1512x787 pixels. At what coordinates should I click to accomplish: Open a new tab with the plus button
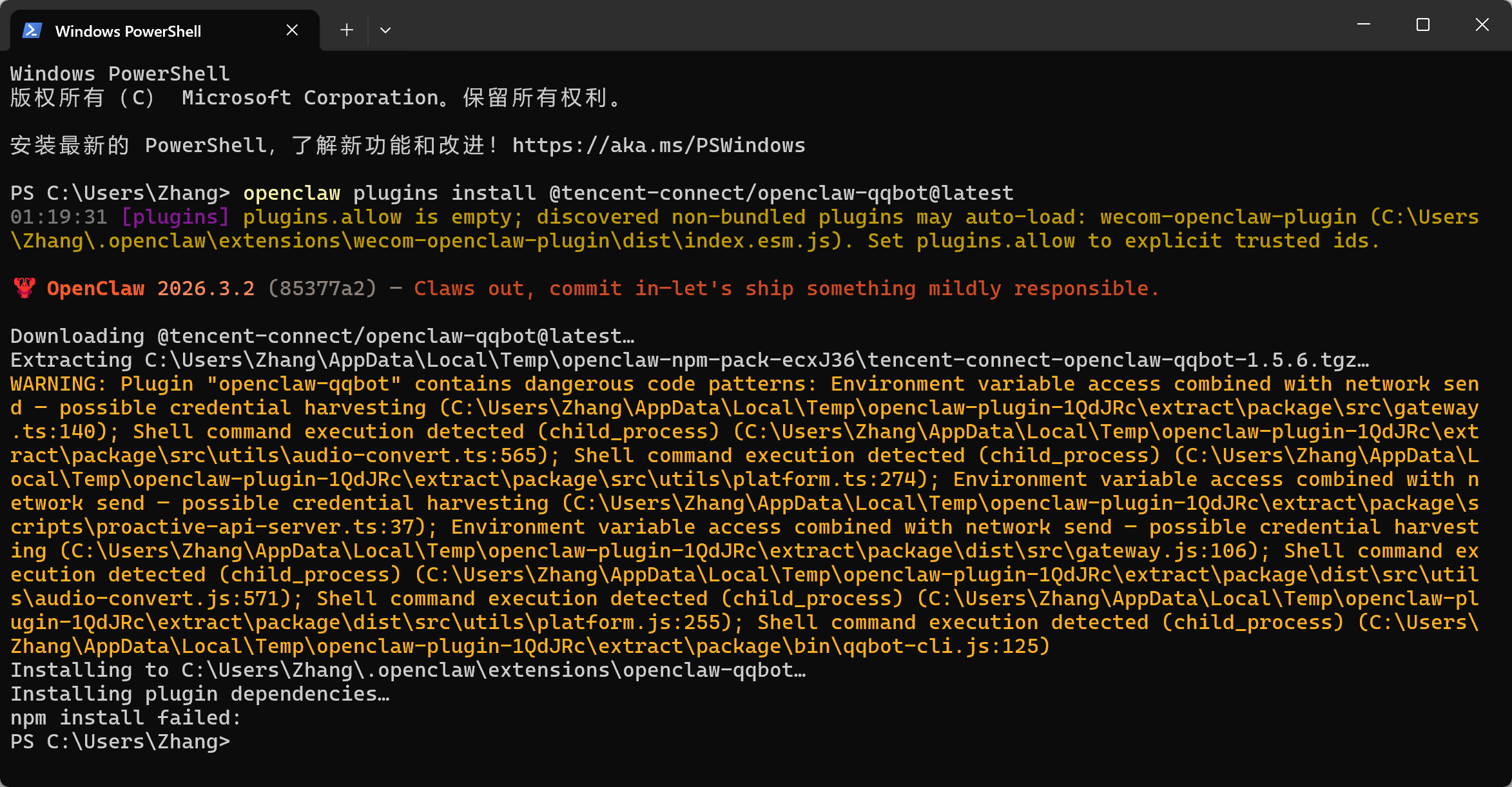(347, 30)
